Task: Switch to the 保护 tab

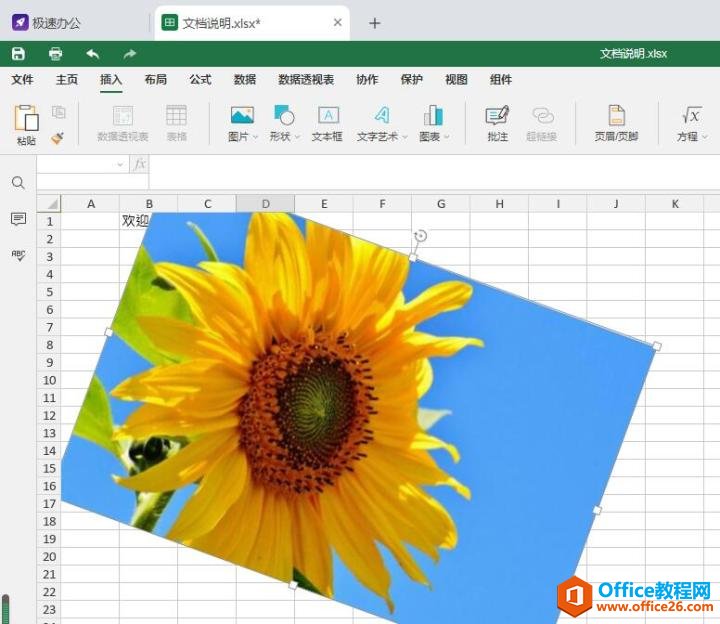Action: click(x=412, y=79)
